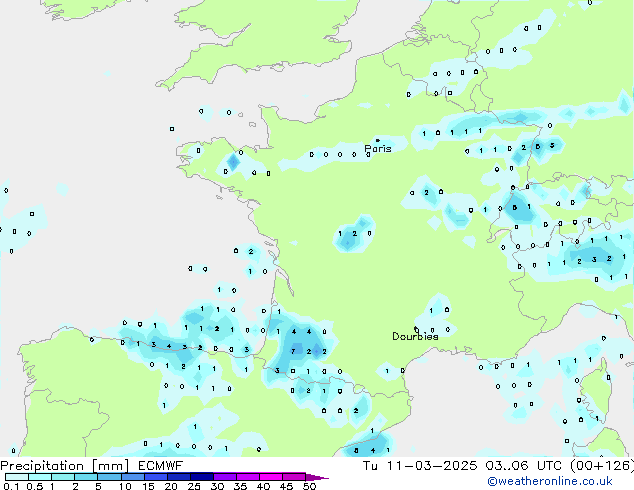Click the Paris city label
Image resolution: width=634 pixels, height=490 pixels.
pos(378,149)
